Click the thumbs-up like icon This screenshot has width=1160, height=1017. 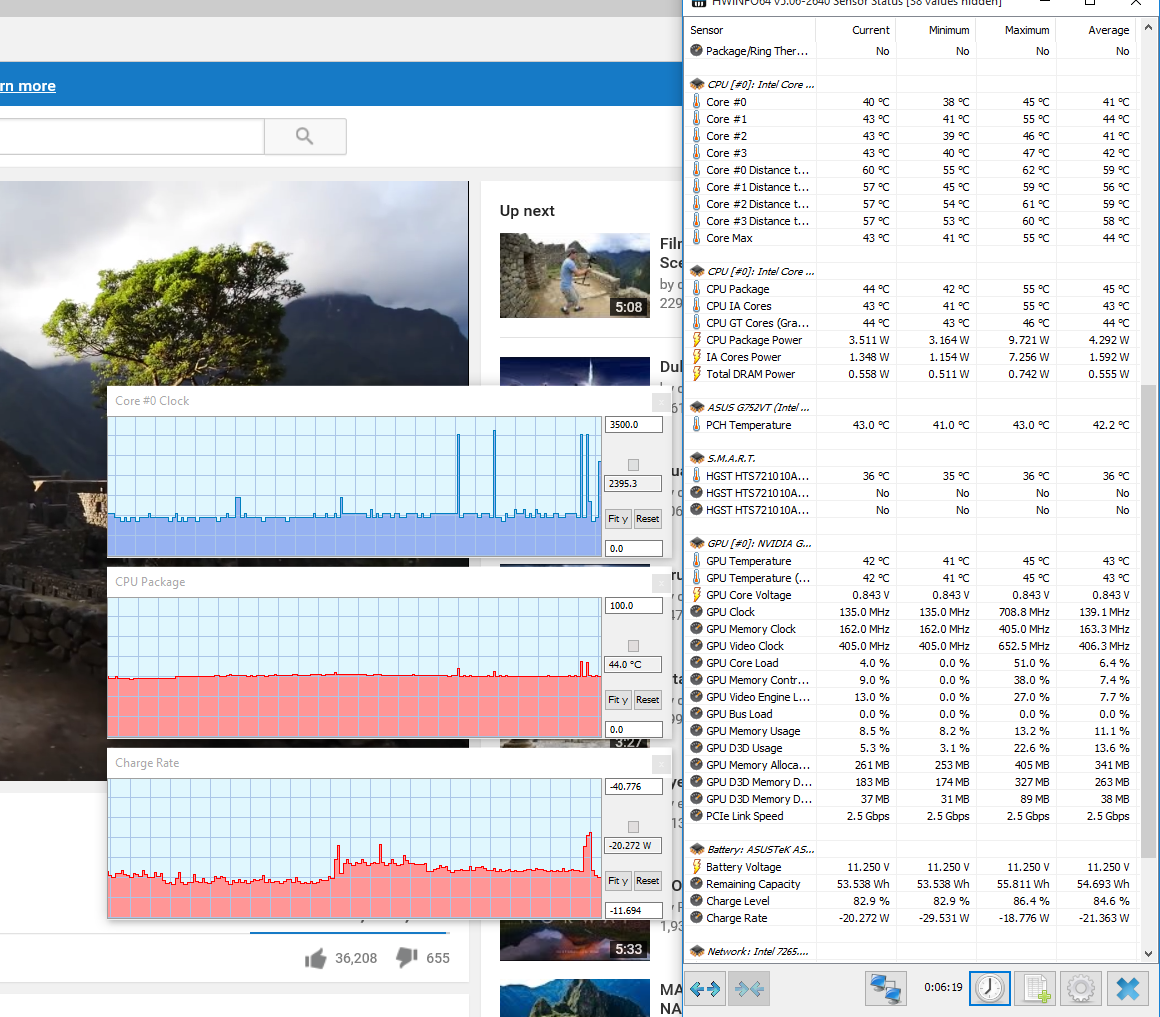pos(316,959)
